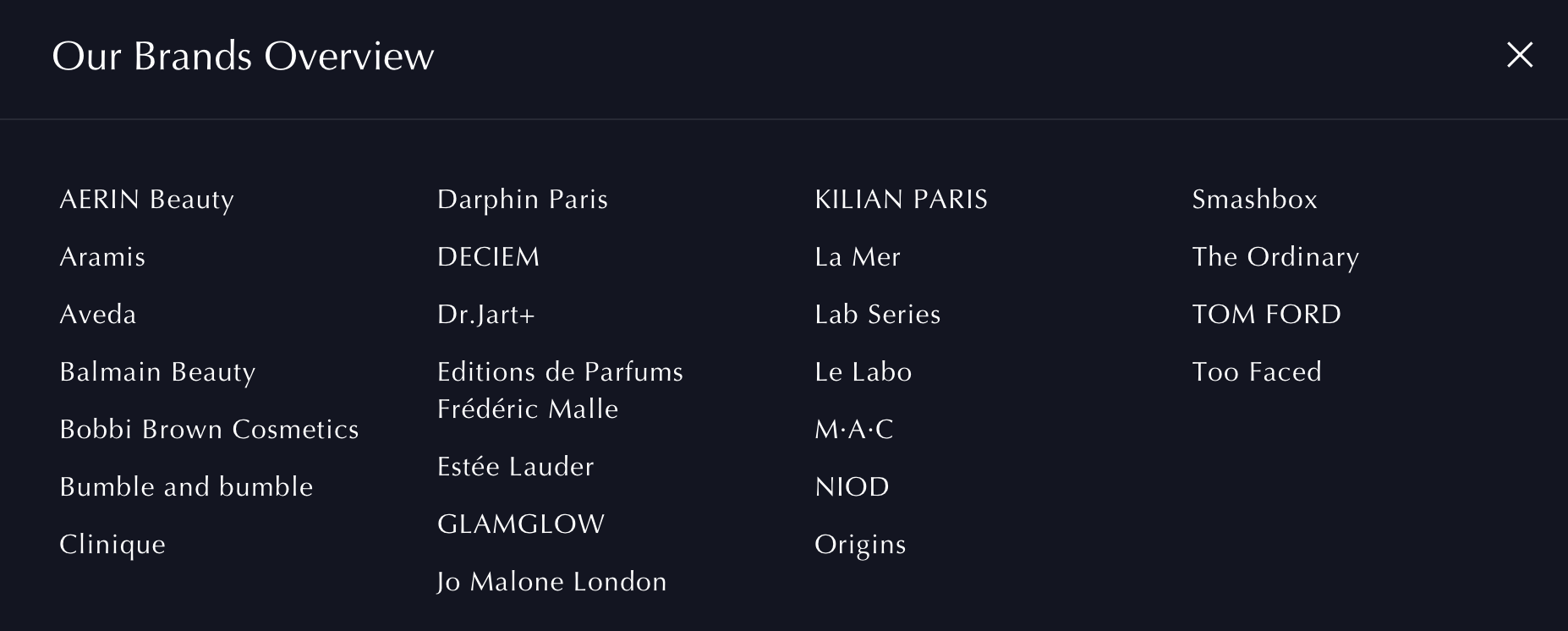Screen dimensions: 1568x631
Task: Click Bobbi Brown Cosmetics link
Action: click(x=209, y=430)
